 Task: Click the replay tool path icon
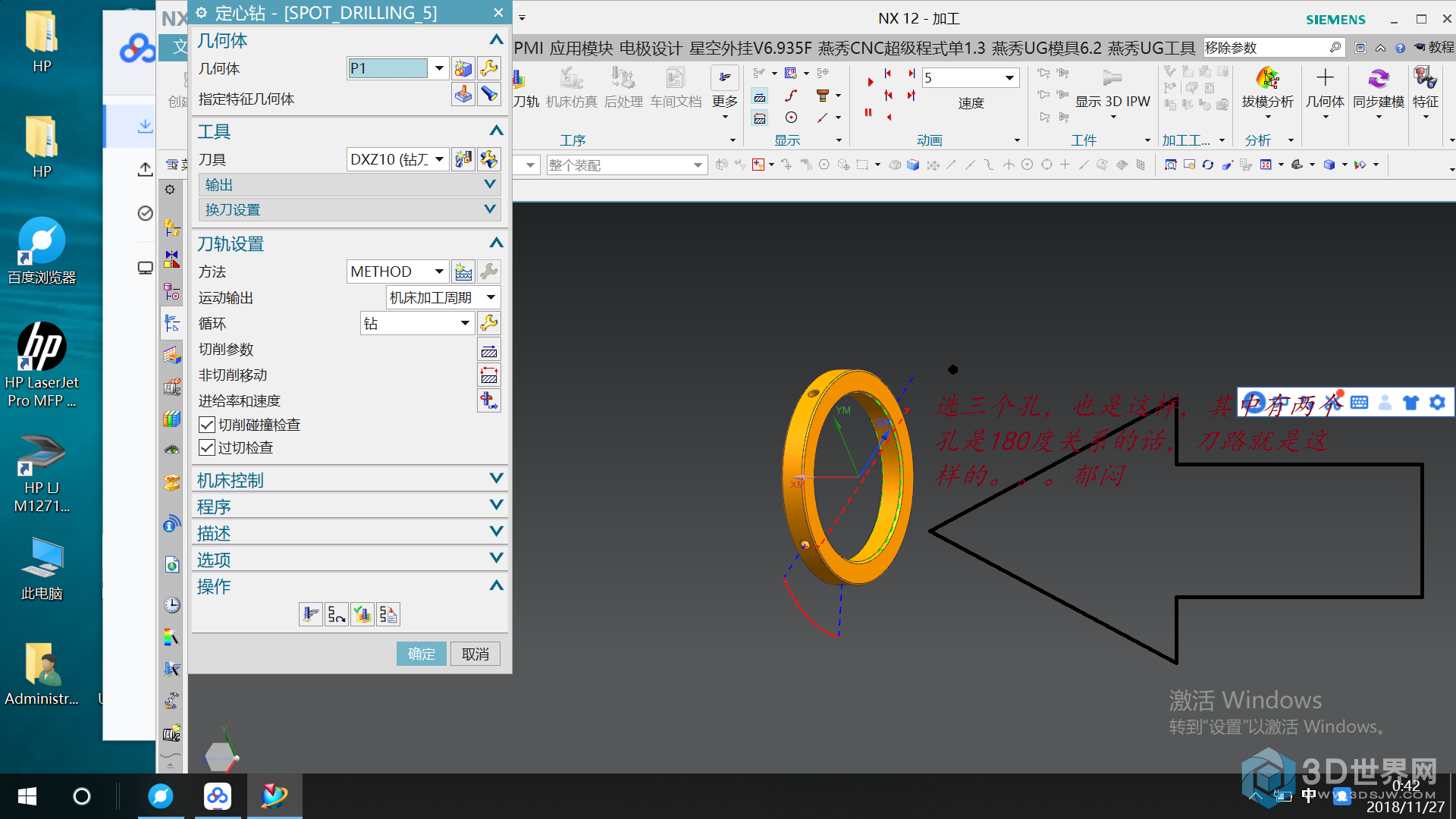[337, 614]
